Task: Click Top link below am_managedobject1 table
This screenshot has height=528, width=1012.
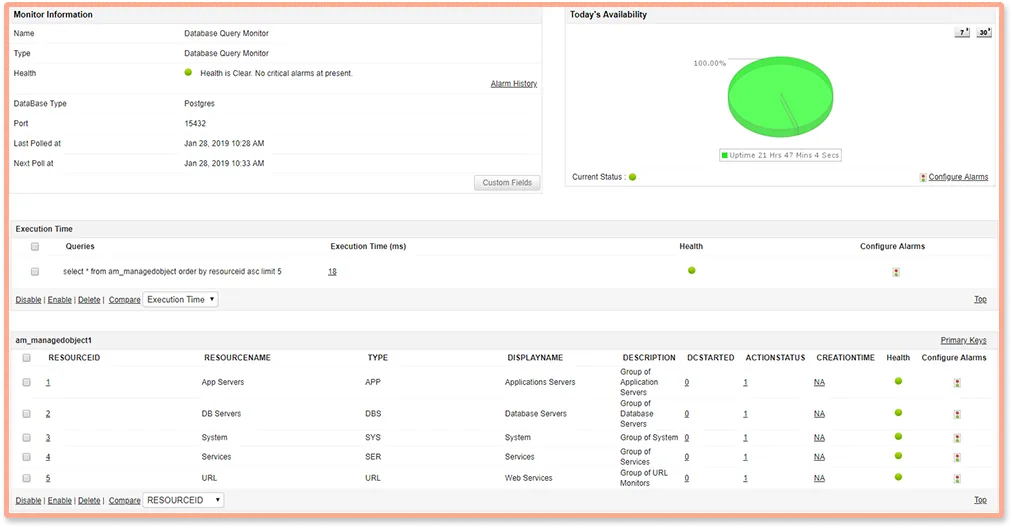Action: (x=980, y=500)
